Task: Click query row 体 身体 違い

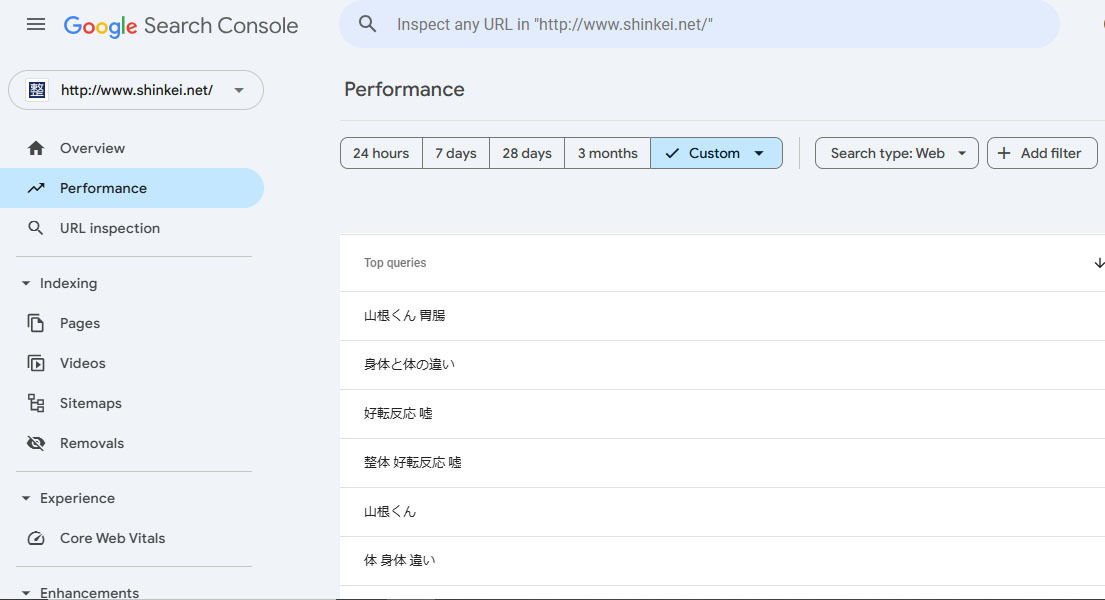Action: [x=722, y=561]
